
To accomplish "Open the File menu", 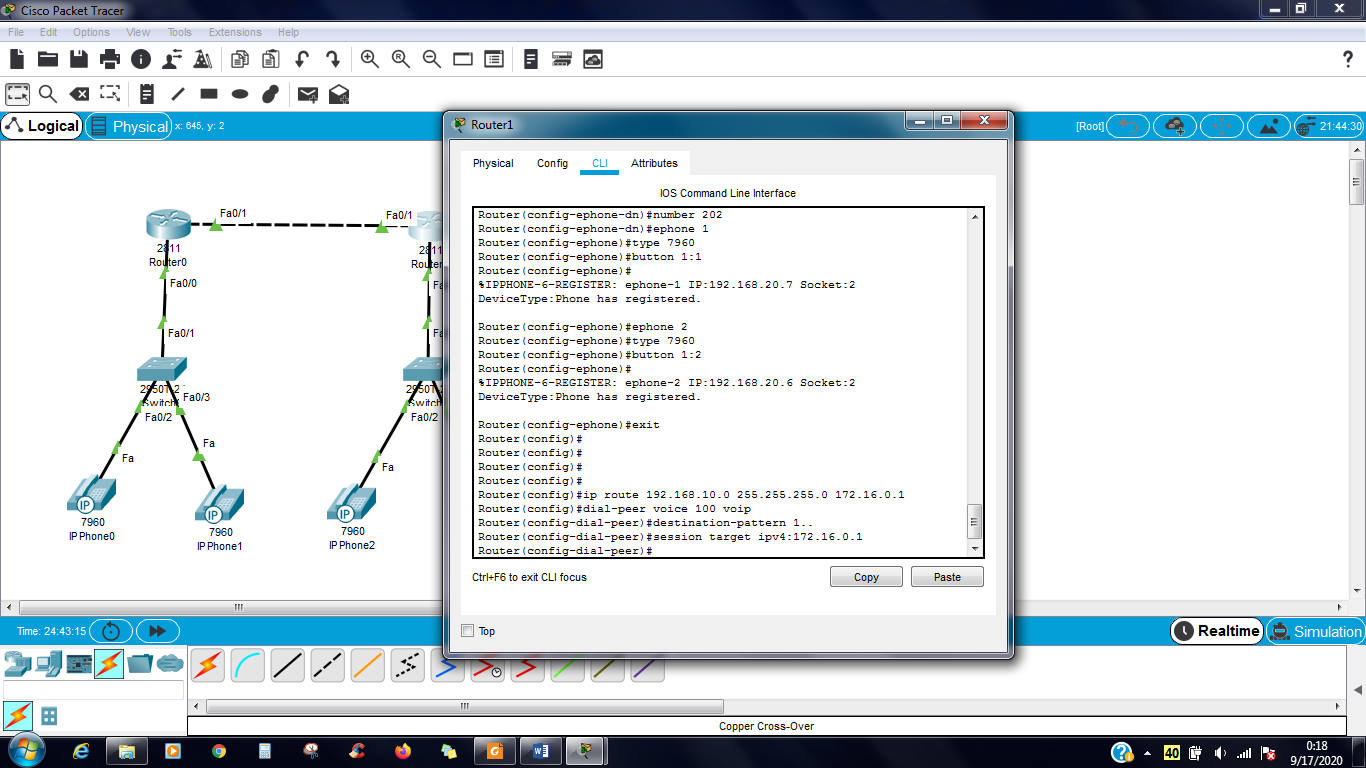I will 15,33.
